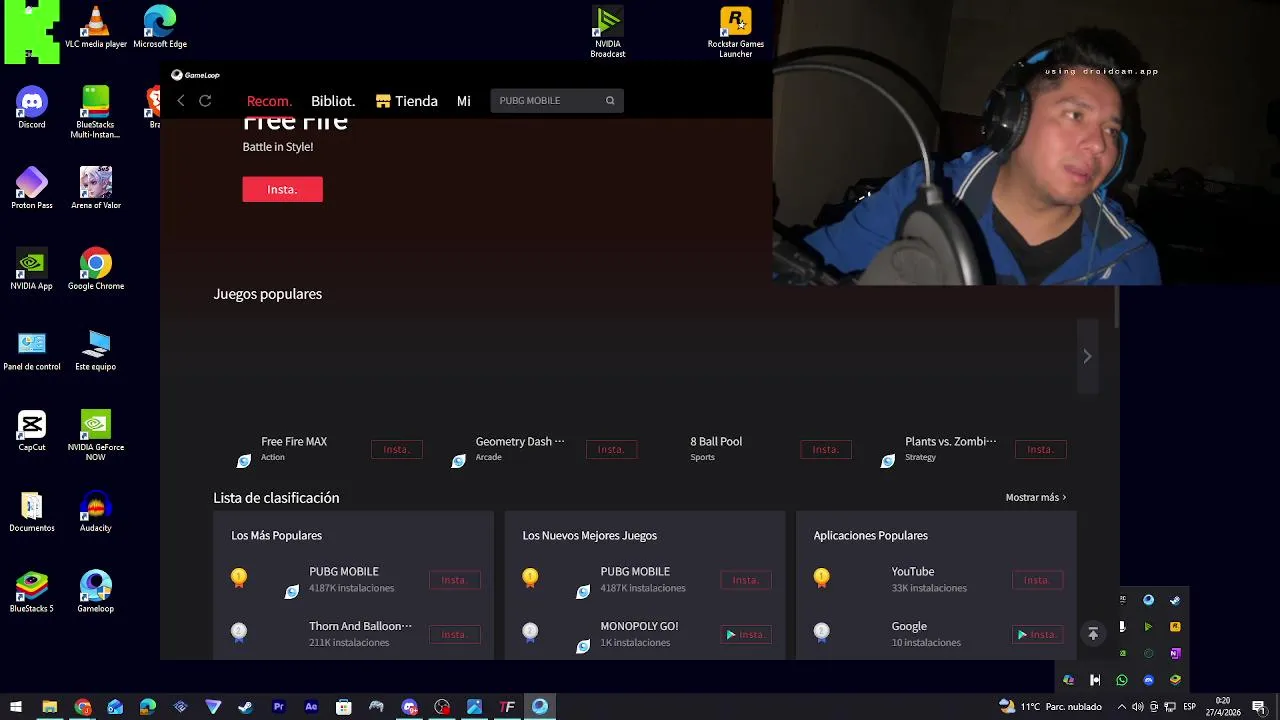Viewport: 1280px width, 720px height.
Task: Open the Tienda tab
Action: (406, 101)
